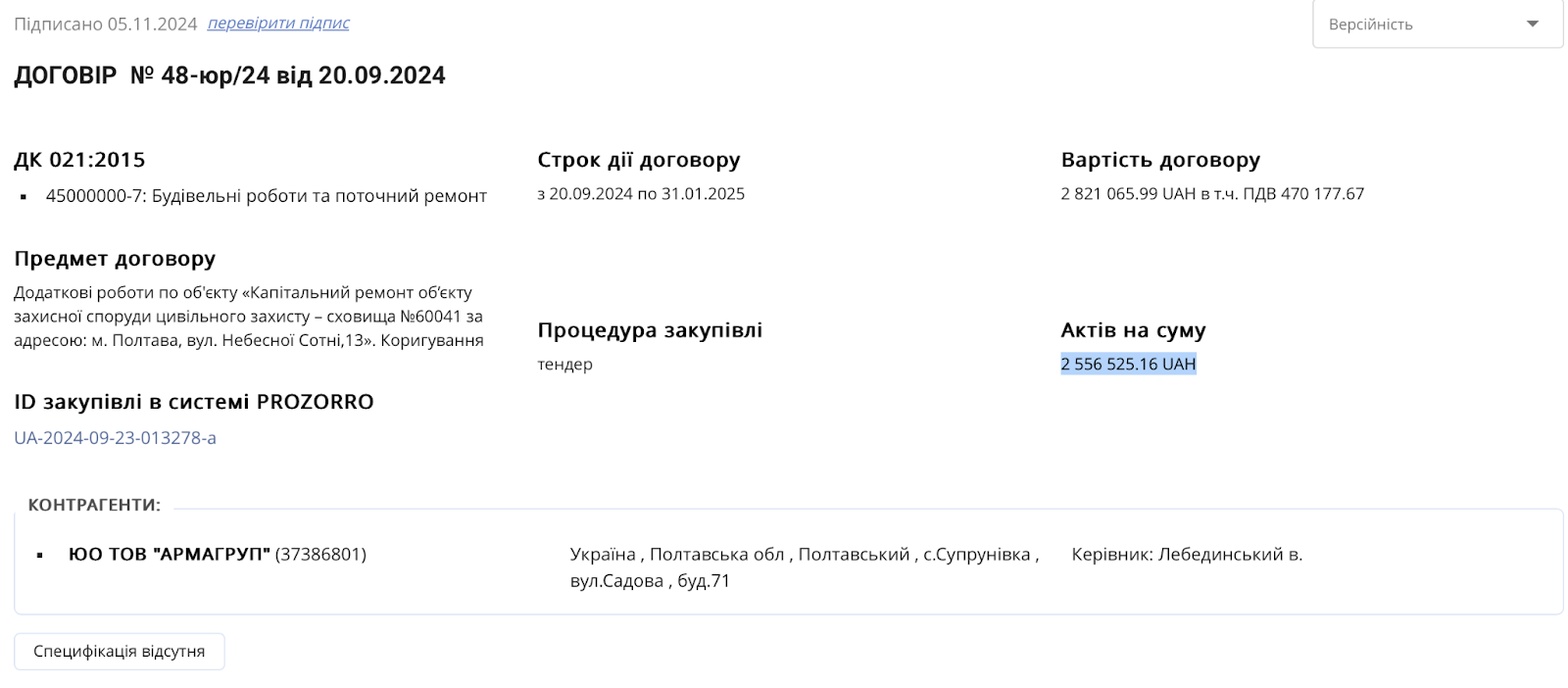
Task: Select the highlighted amount 2 556 525.16 UAH
Action: pos(1127,364)
